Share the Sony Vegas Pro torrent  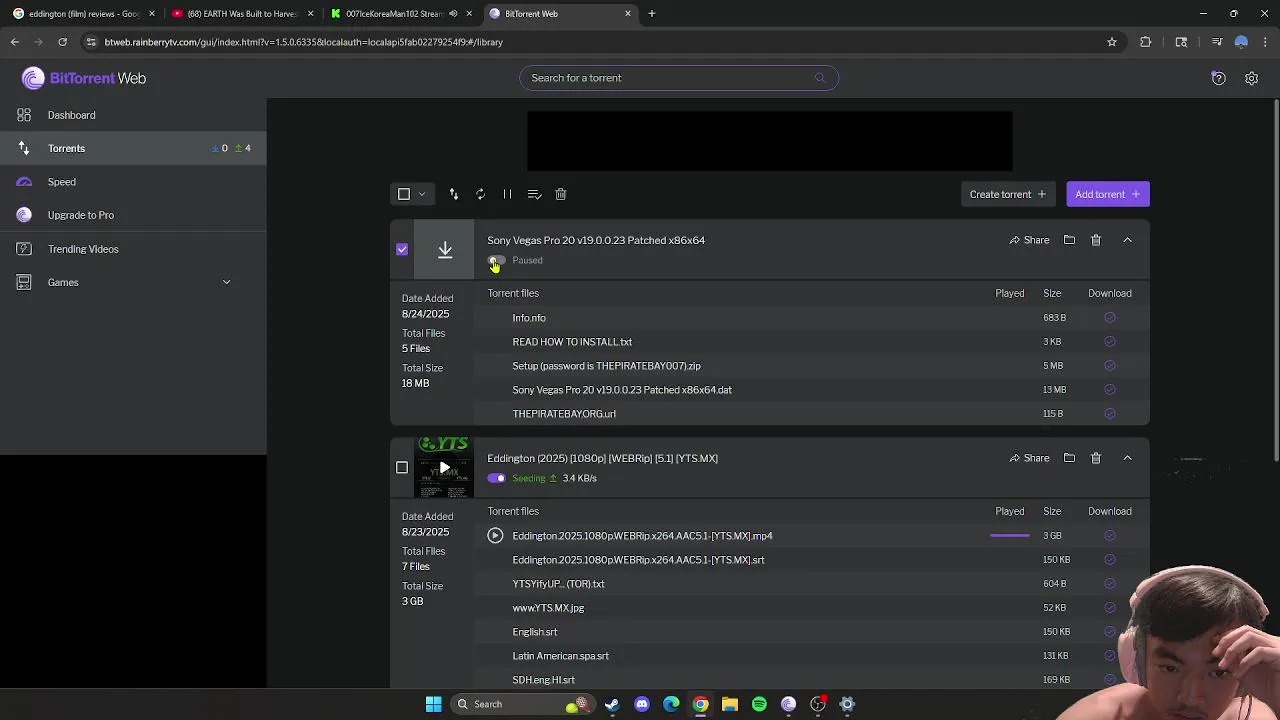tap(1029, 240)
